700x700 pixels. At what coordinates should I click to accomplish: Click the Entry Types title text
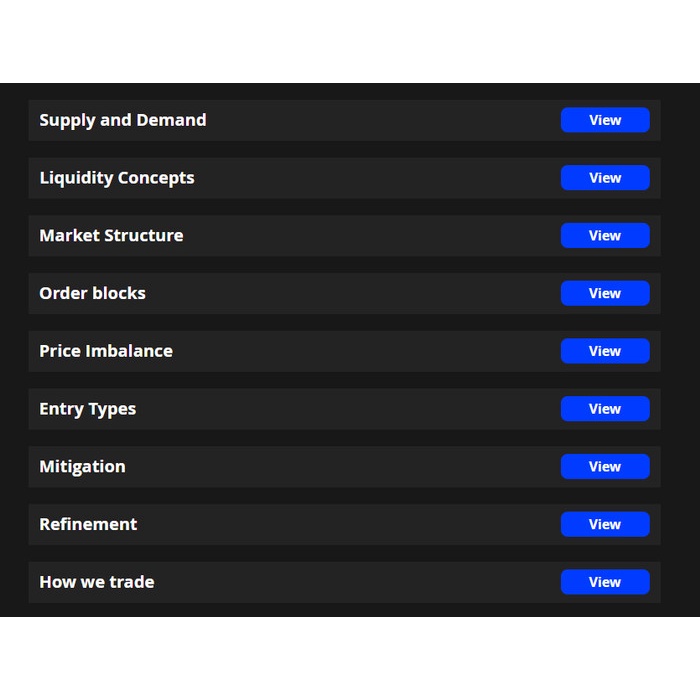[x=87, y=409]
